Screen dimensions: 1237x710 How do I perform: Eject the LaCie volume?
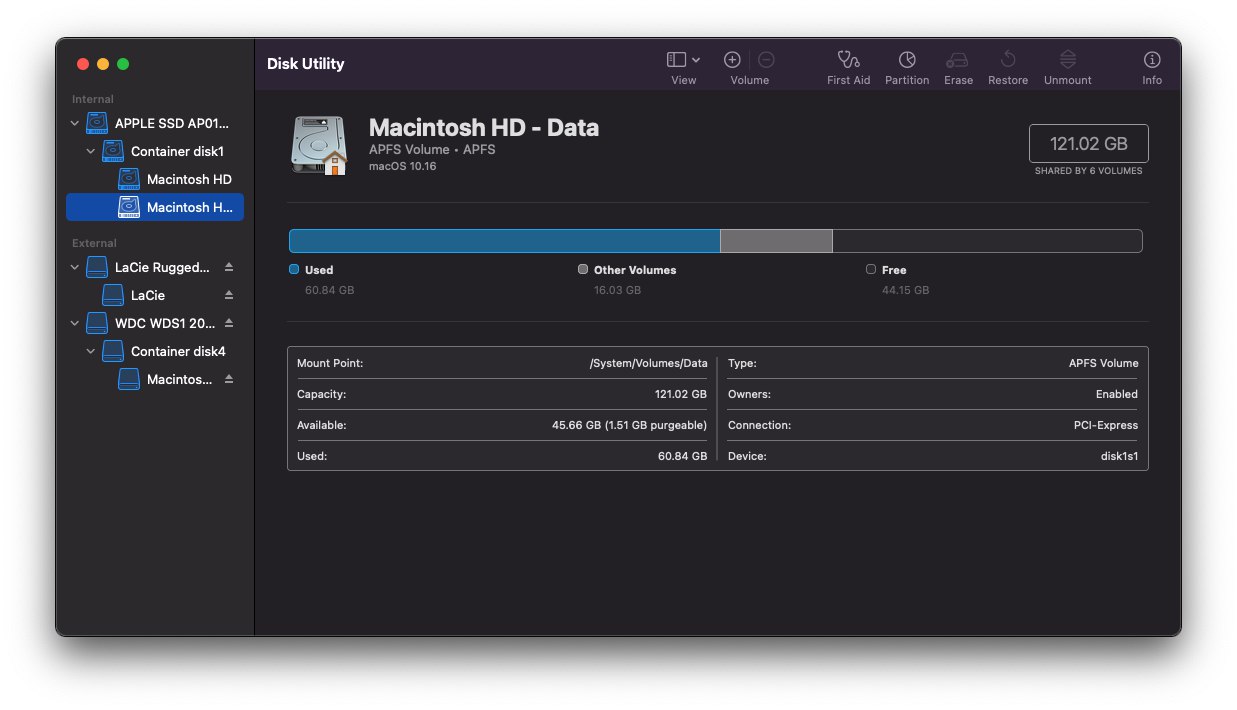pyautogui.click(x=229, y=295)
